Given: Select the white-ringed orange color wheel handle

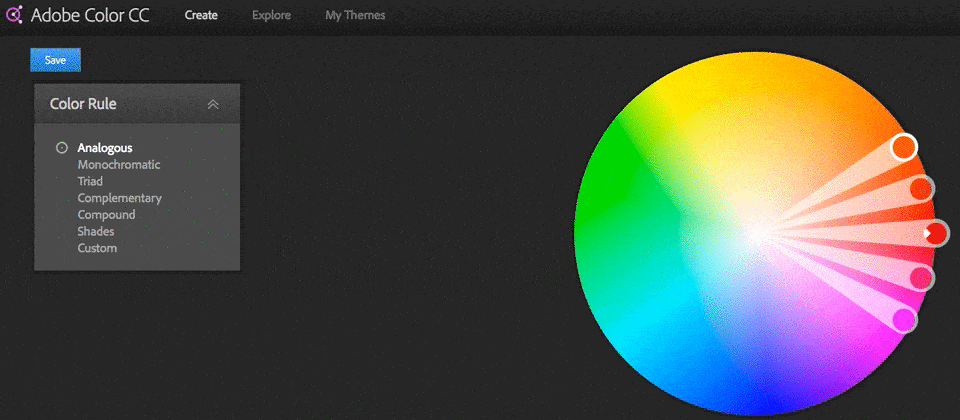Looking at the screenshot, I should (904, 148).
